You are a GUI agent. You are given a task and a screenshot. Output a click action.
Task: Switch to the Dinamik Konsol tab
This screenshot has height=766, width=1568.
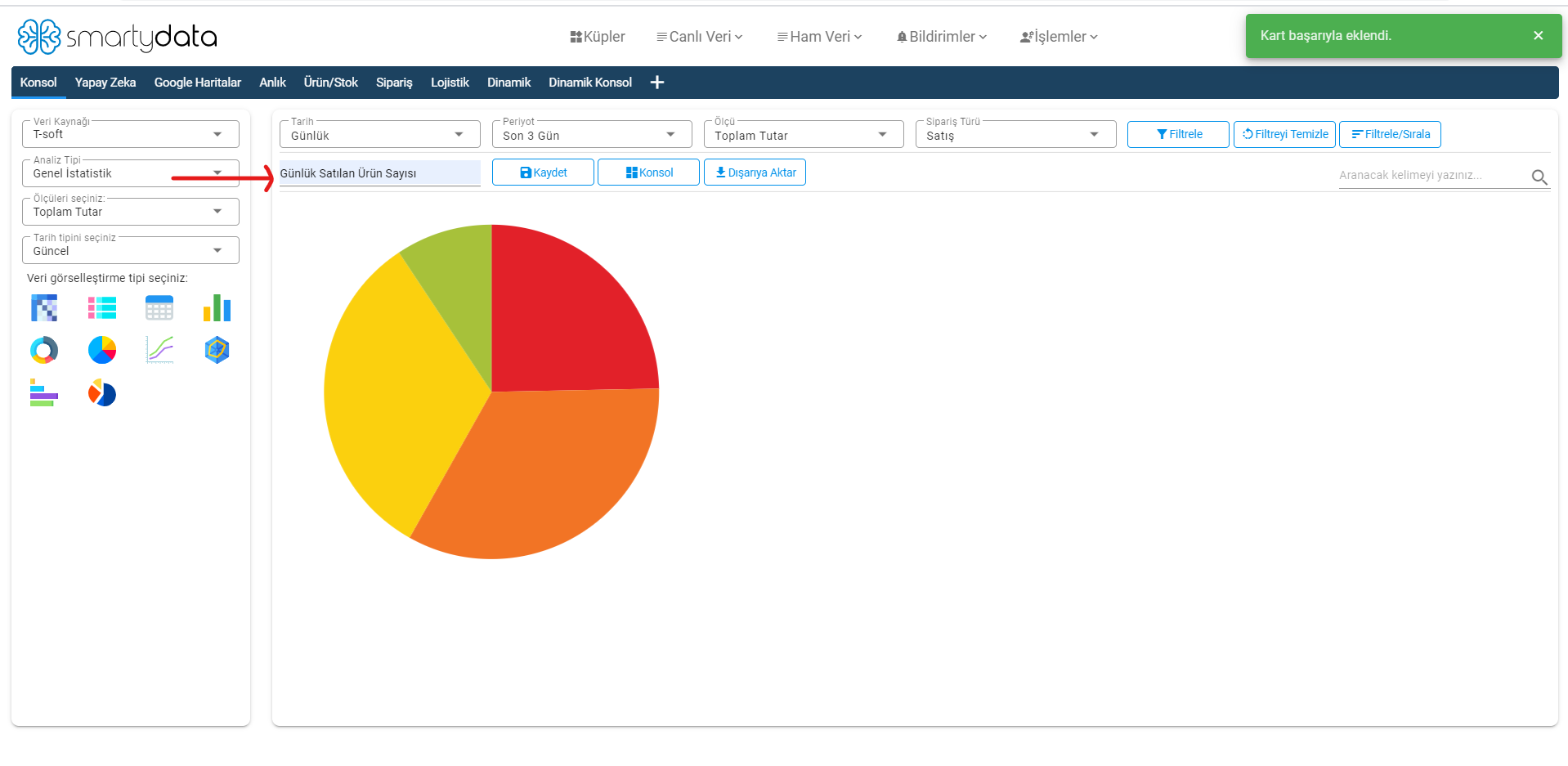[590, 83]
